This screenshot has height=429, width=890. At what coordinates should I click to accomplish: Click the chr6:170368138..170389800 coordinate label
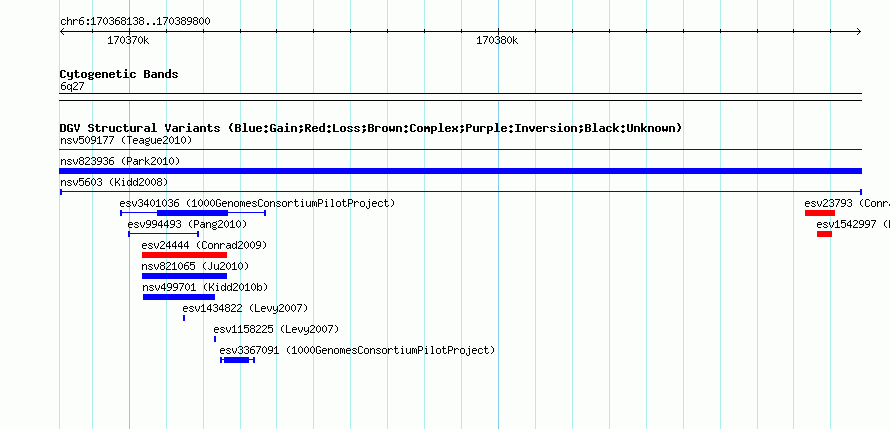pos(135,22)
